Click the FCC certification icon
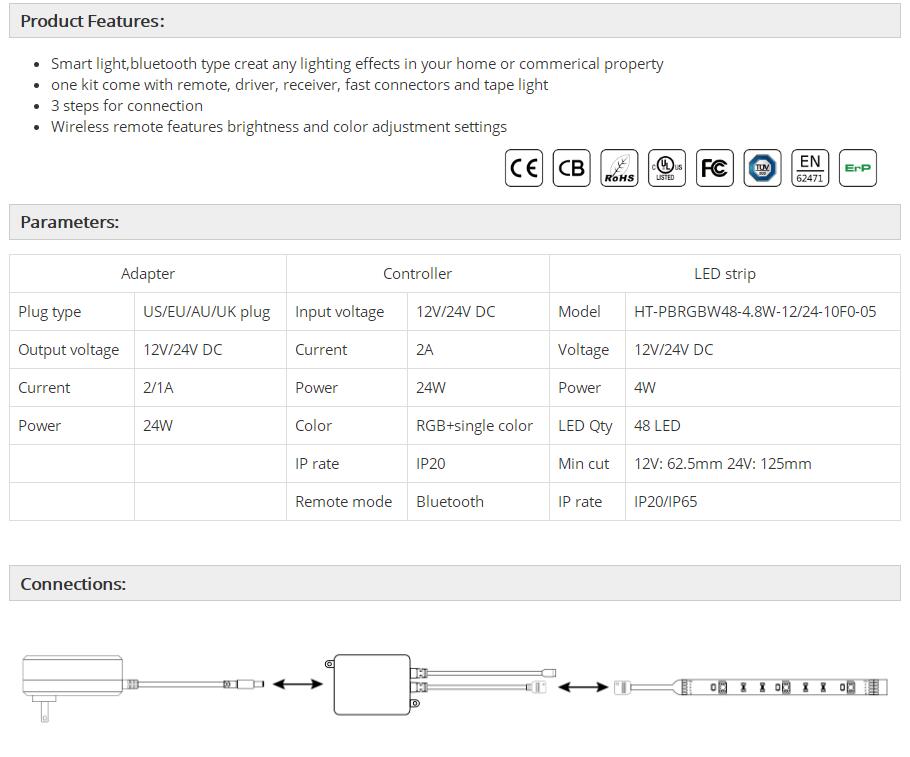910x757 pixels. coord(714,168)
